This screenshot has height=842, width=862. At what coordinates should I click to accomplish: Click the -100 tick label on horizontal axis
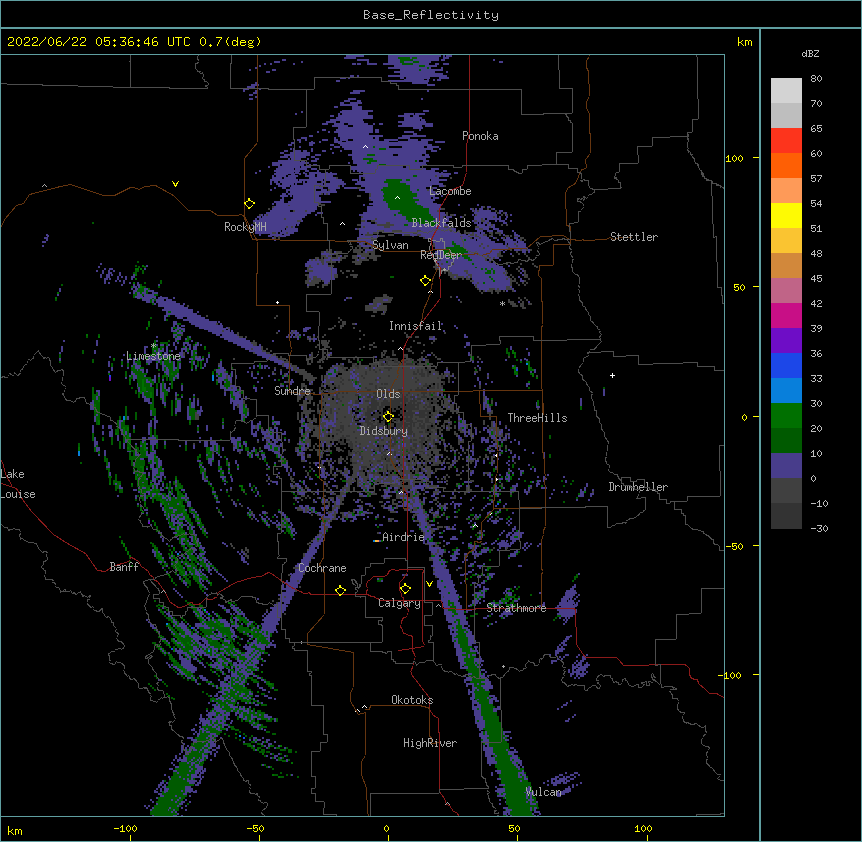pos(125,829)
